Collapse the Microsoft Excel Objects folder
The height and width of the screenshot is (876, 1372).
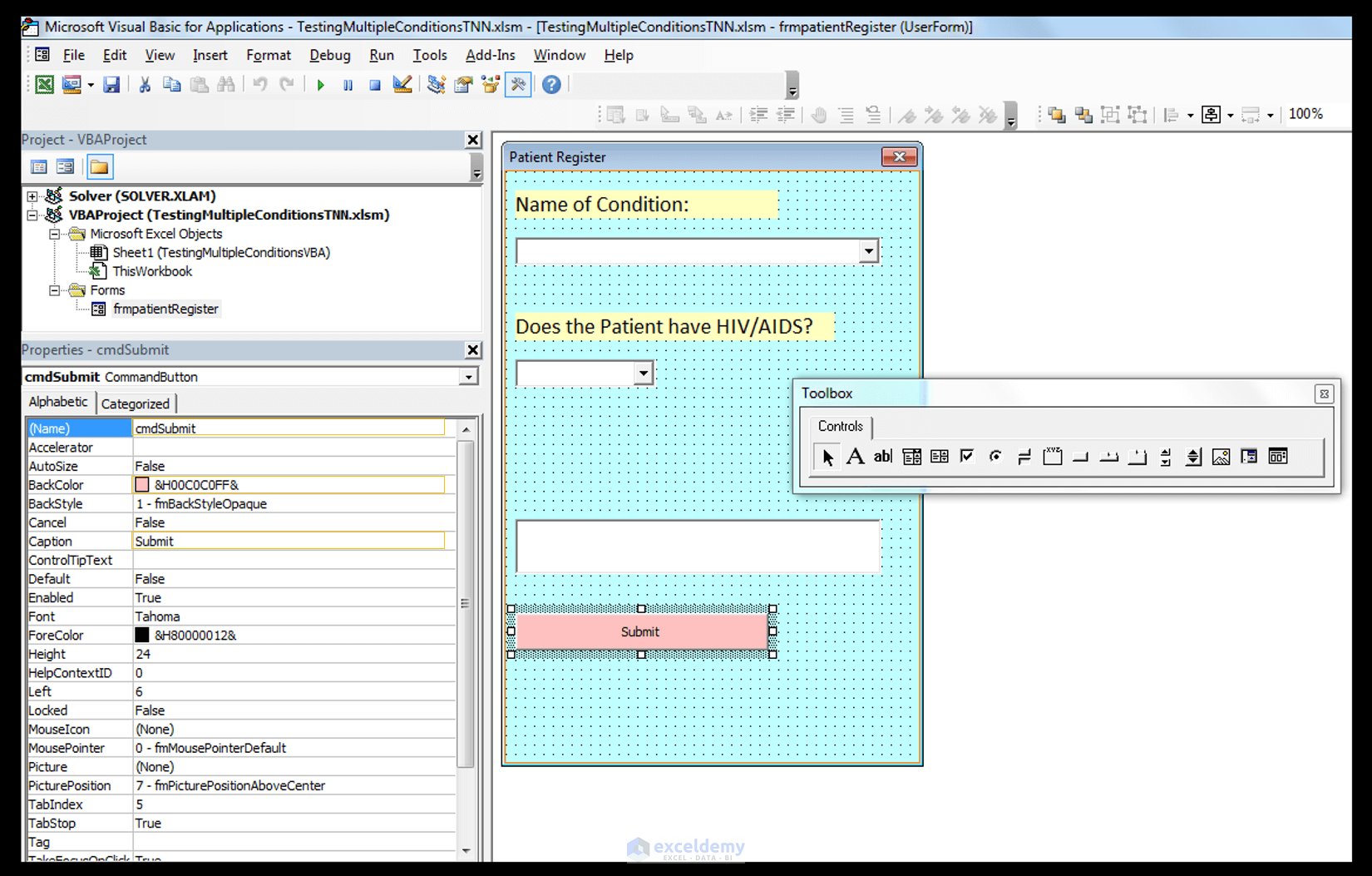pyautogui.click(x=55, y=235)
